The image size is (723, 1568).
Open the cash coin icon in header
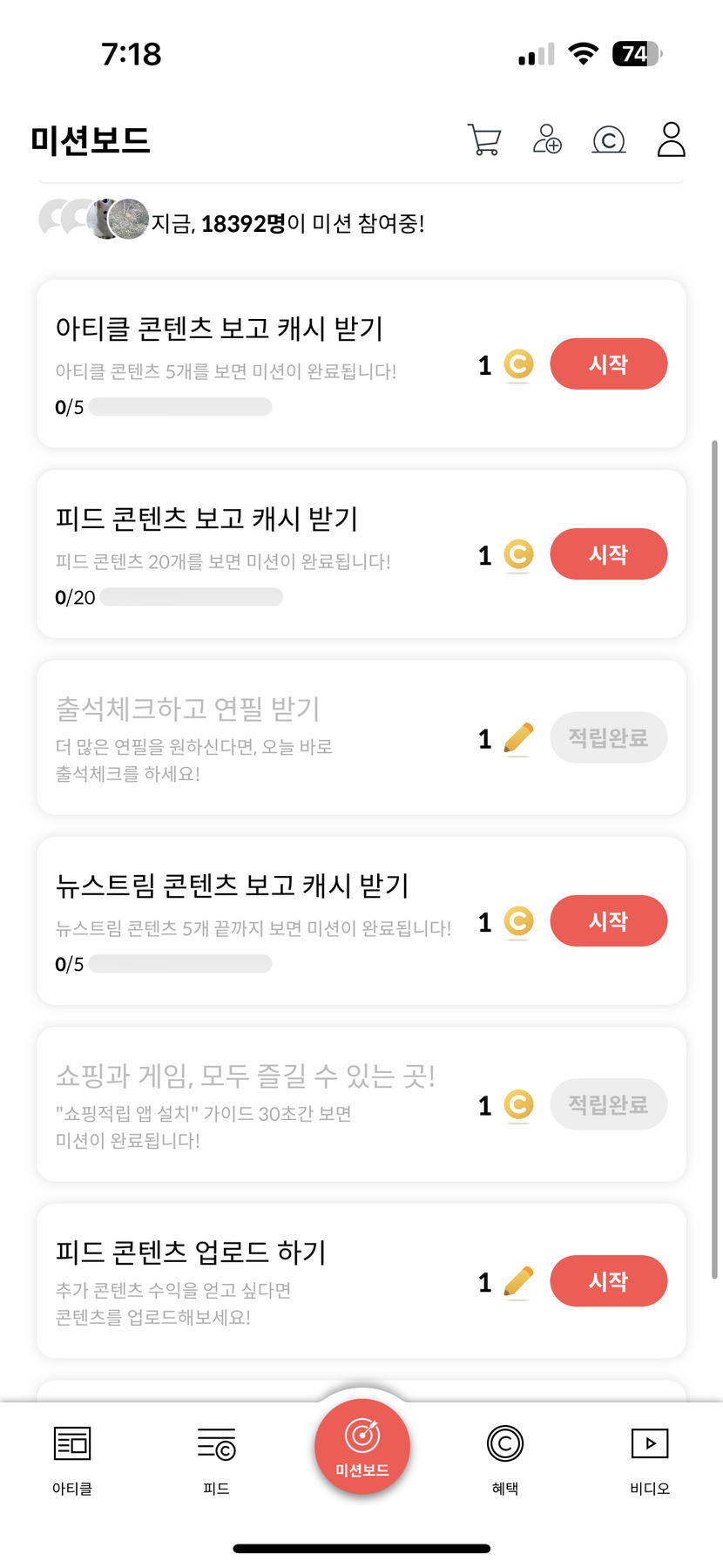(609, 139)
